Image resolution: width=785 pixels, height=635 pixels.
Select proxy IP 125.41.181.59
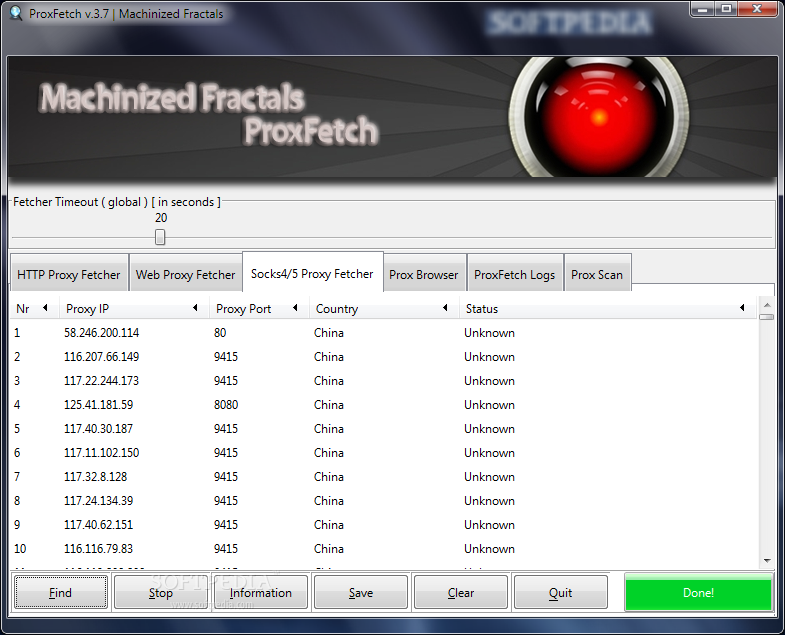(99, 405)
